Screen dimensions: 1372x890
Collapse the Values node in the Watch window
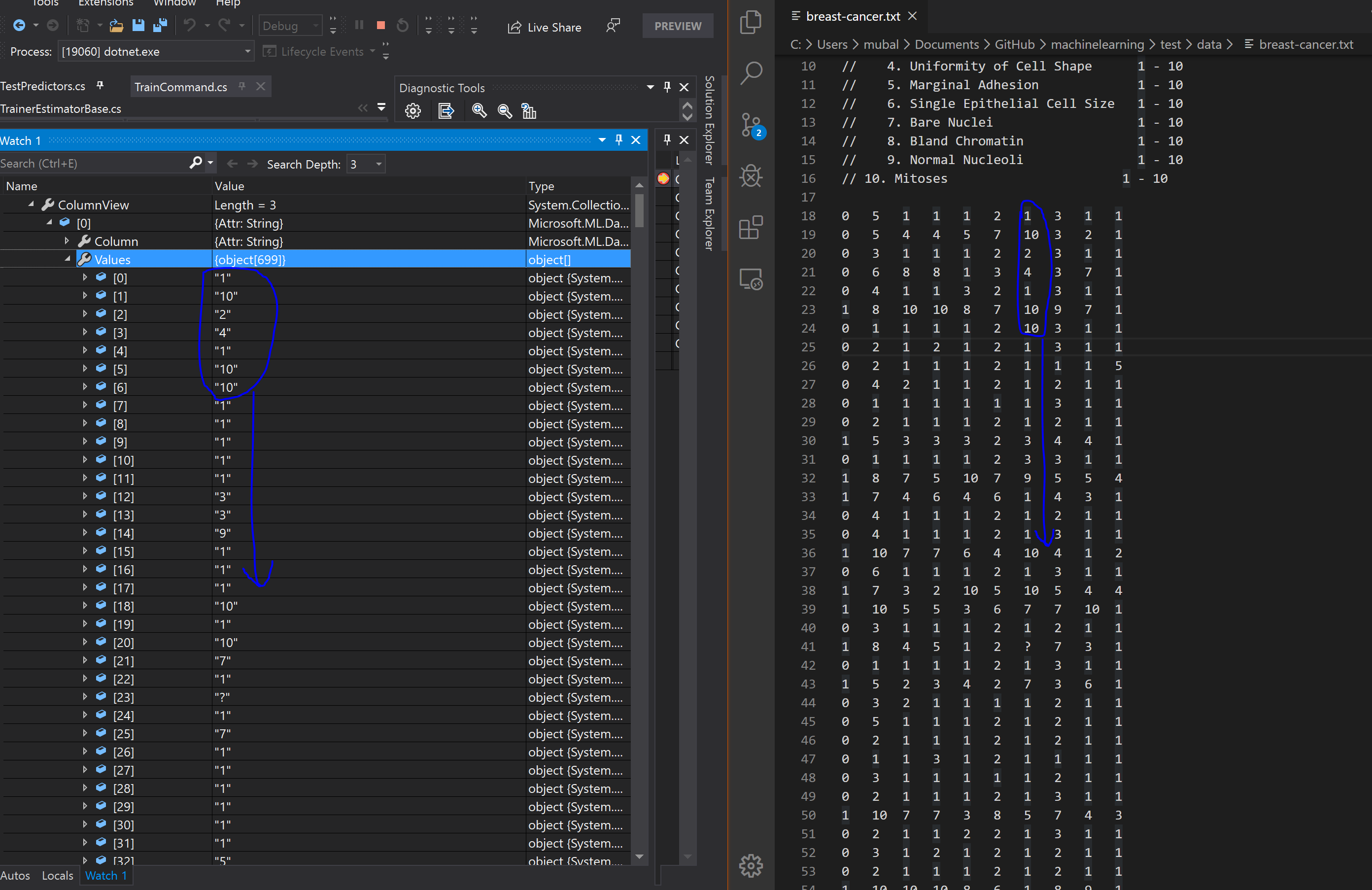(68, 259)
